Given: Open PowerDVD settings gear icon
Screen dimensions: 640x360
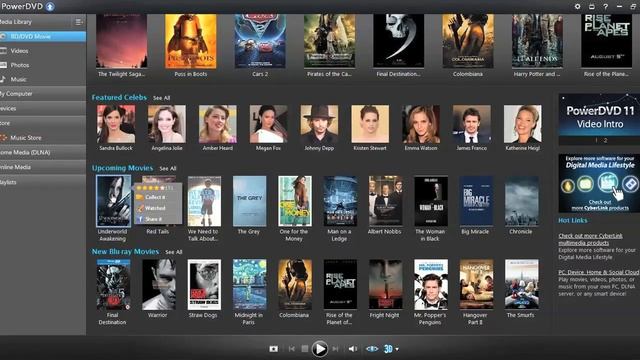Looking at the screenshot, I should click(x=577, y=7).
